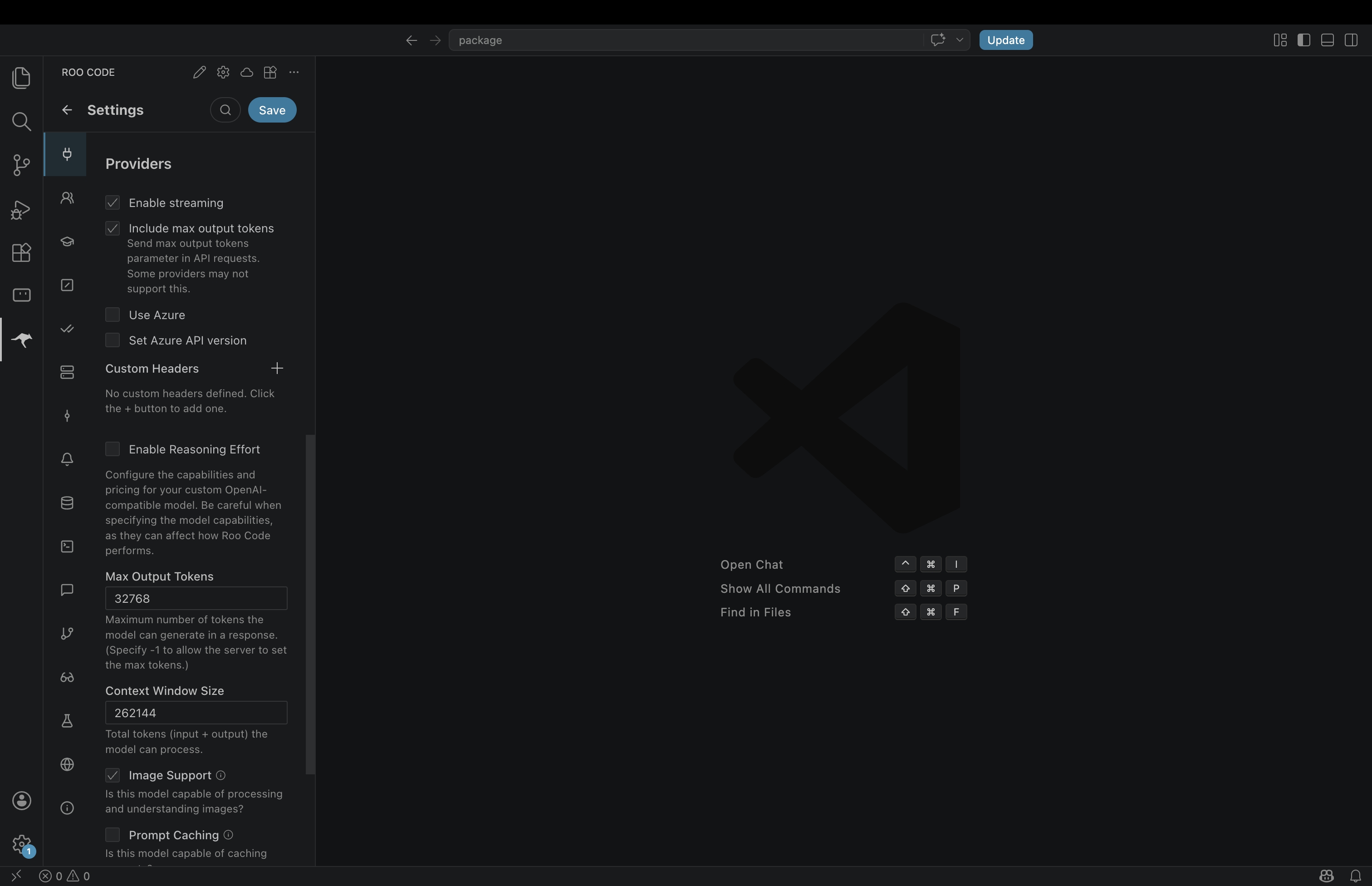Screen dimensions: 1372x886
Task: Uncheck Include max output tokens
Action: pos(112,228)
